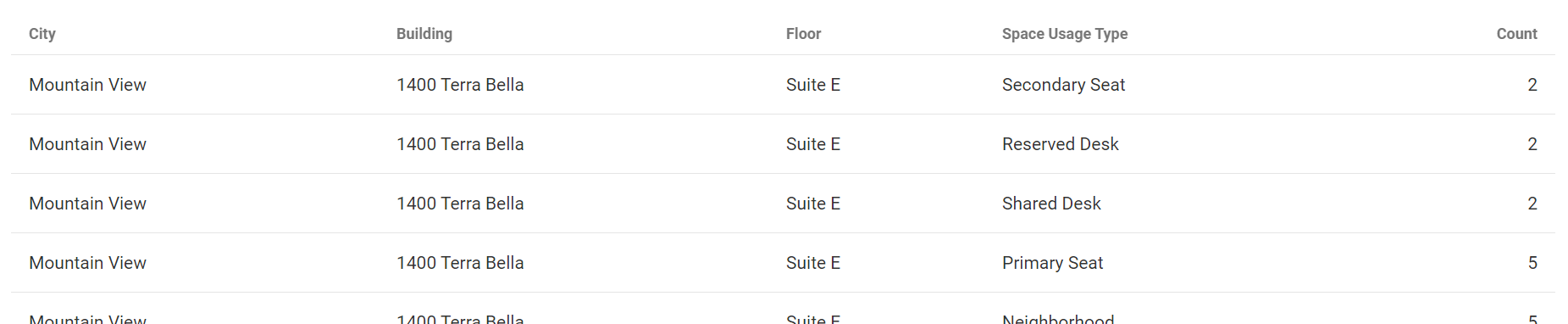The height and width of the screenshot is (324, 1568).
Task: Click Mountain View in the Reserved Desk row
Action: coord(87,144)
